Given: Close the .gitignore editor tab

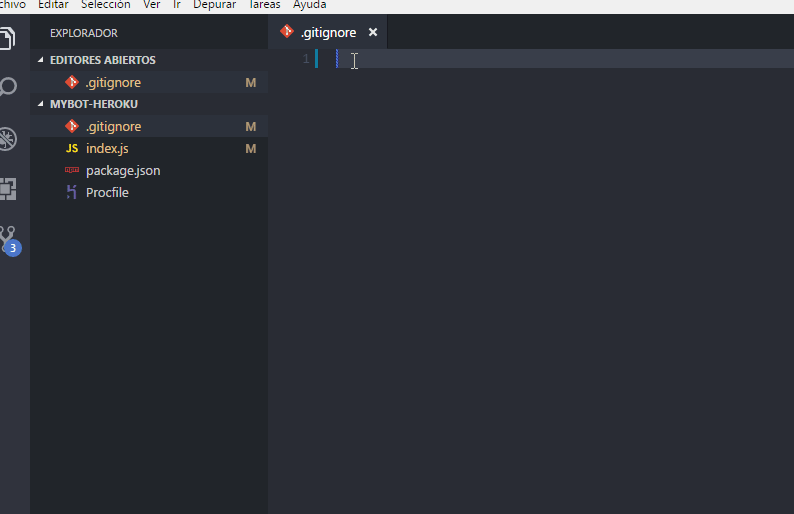Looking at the screenshot, I should pyautogui.click(x=373, y=32).
